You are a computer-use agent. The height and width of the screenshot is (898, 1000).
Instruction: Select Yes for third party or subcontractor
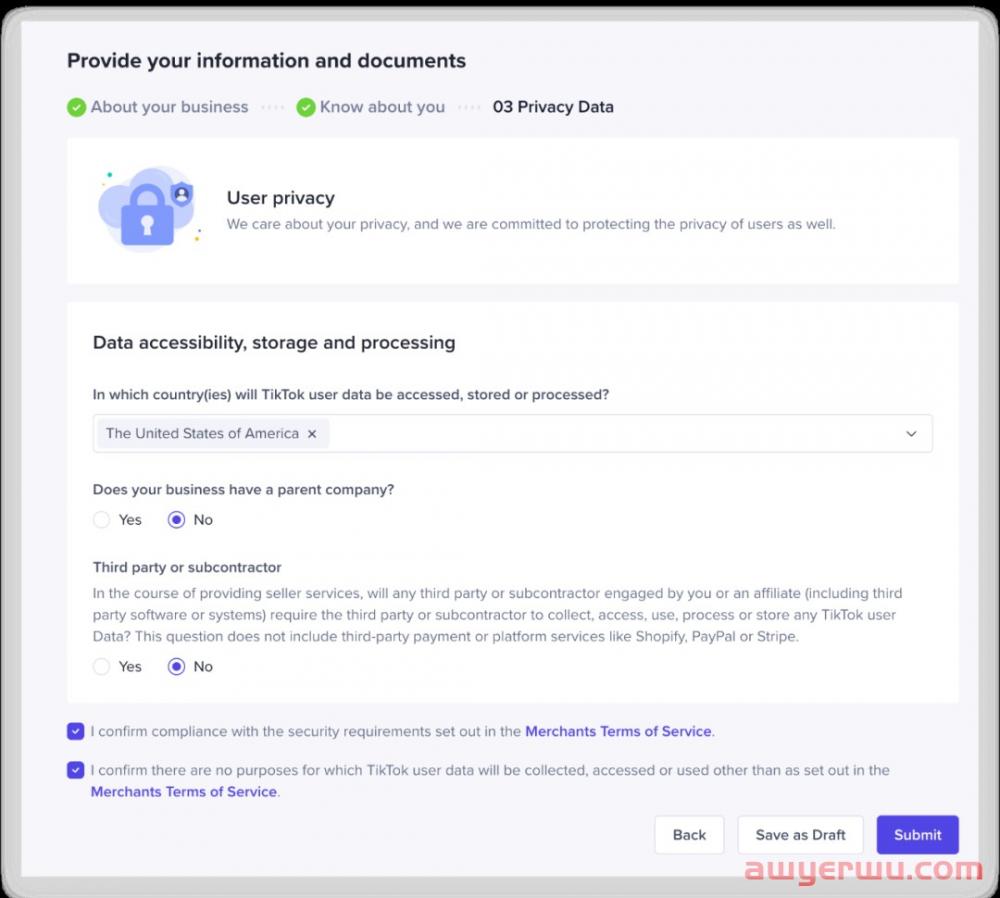101,667
